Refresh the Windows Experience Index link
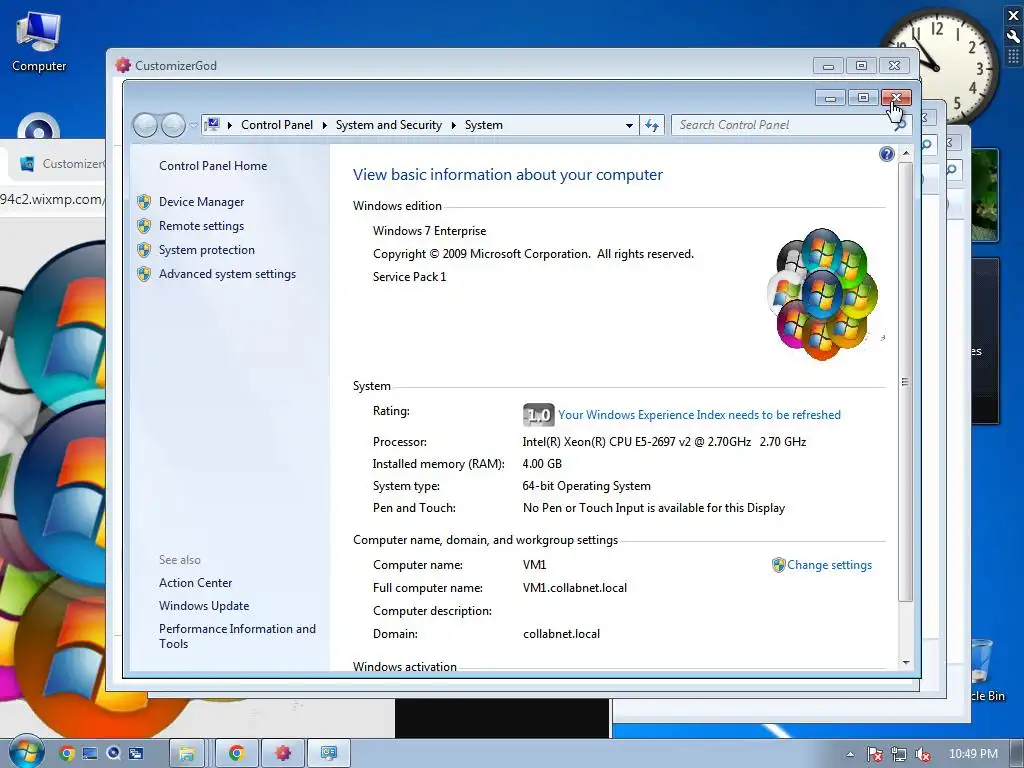 699,415
